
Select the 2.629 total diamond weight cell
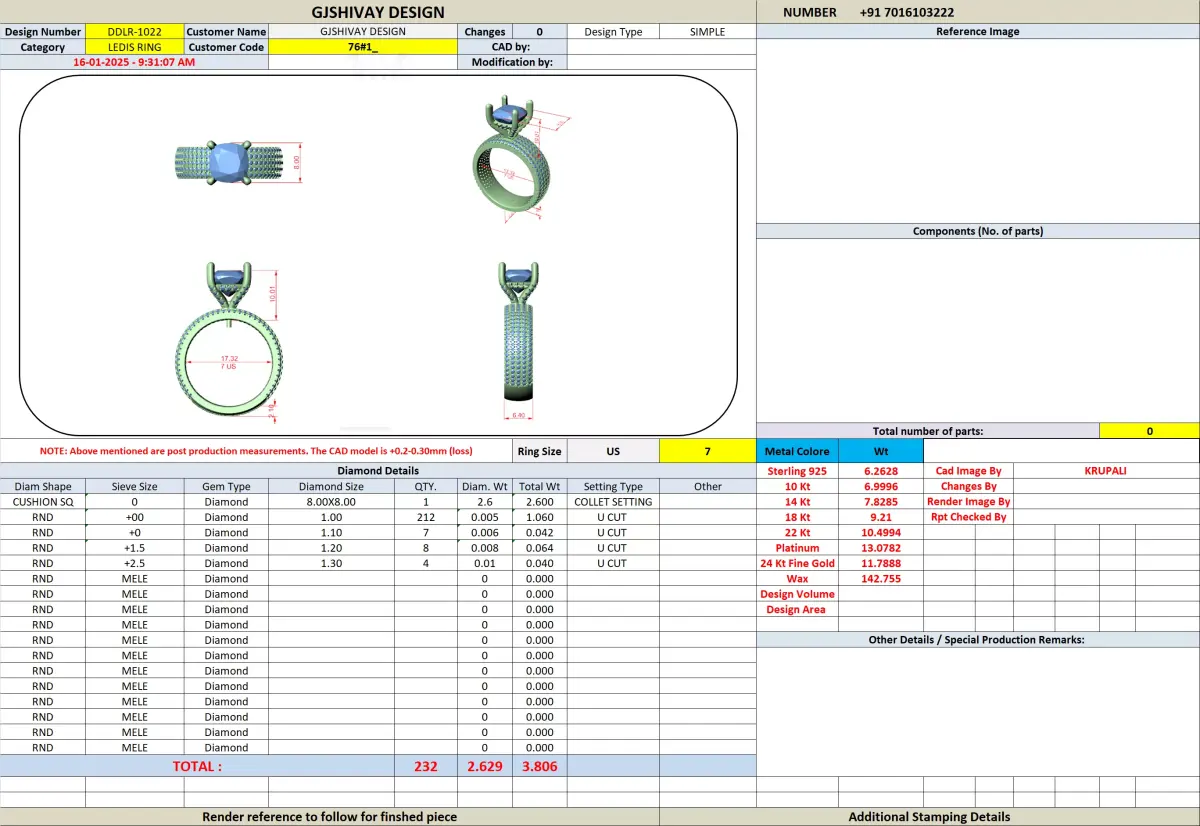[485, 766]
